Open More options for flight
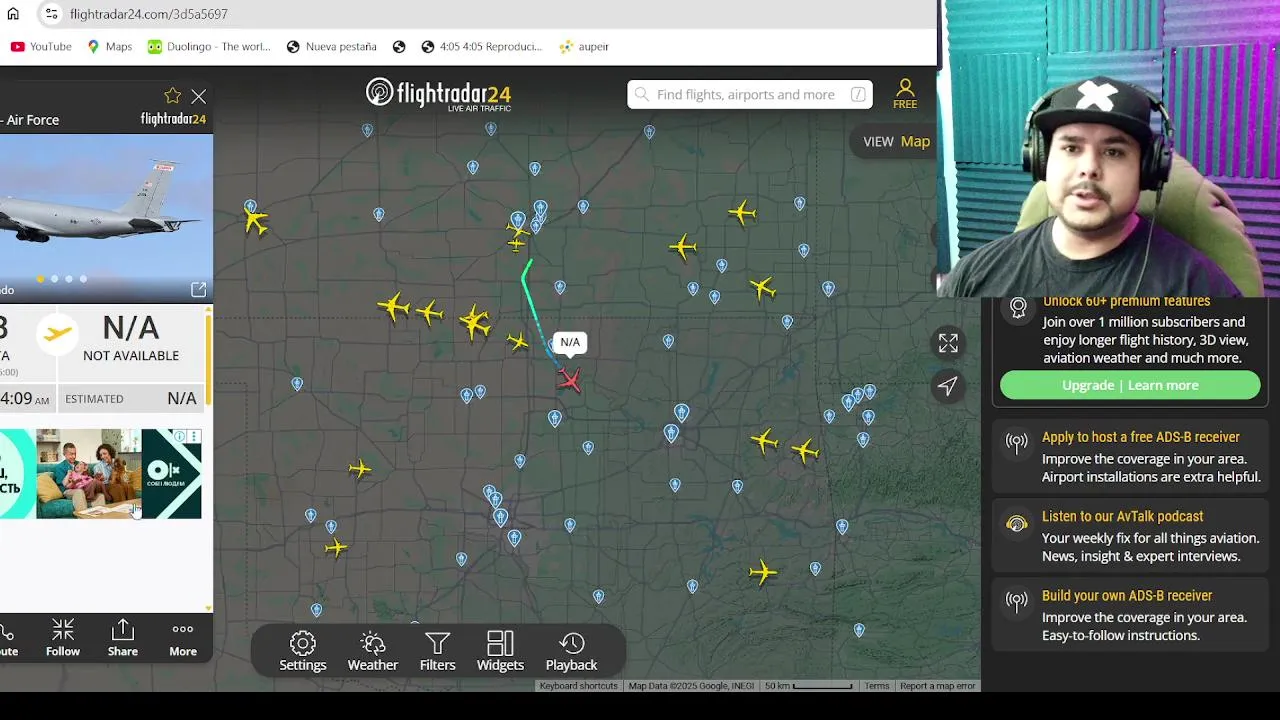 pos(183,638)
